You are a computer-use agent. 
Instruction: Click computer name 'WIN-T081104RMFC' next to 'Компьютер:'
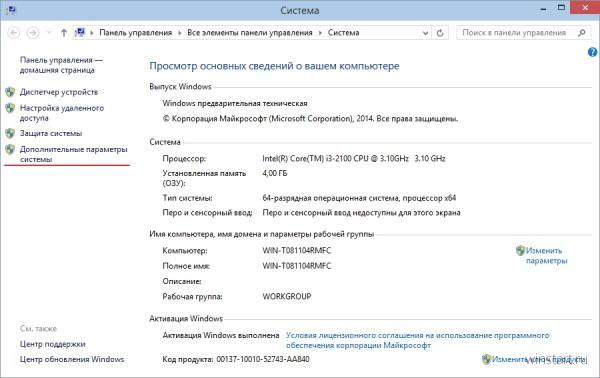(x=297, y=251)
